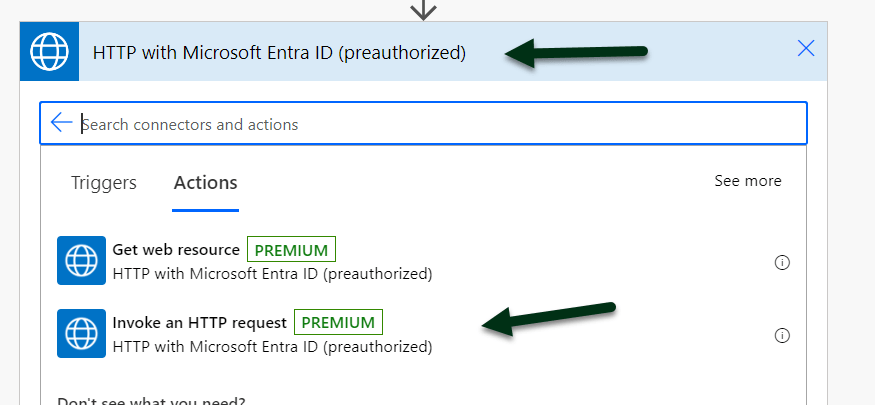Screen dimensions: 875x405
Task: Click the PREMIUM badge beside Get web resource
Action: tap(292, 250)
